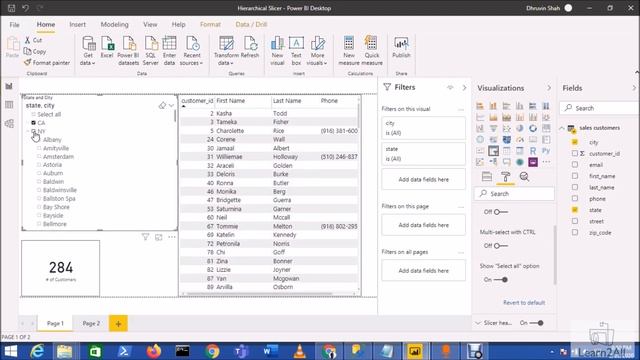Select the R script visual icon
This screenshot has height=360, width=640.
click(533, 151)
